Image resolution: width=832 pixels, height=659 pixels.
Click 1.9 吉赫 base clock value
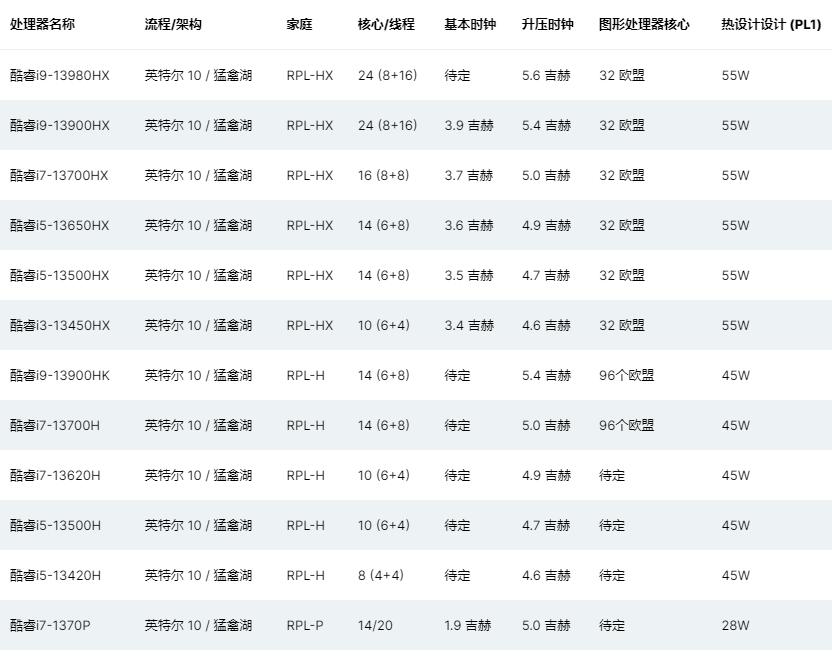pos(468,626)
